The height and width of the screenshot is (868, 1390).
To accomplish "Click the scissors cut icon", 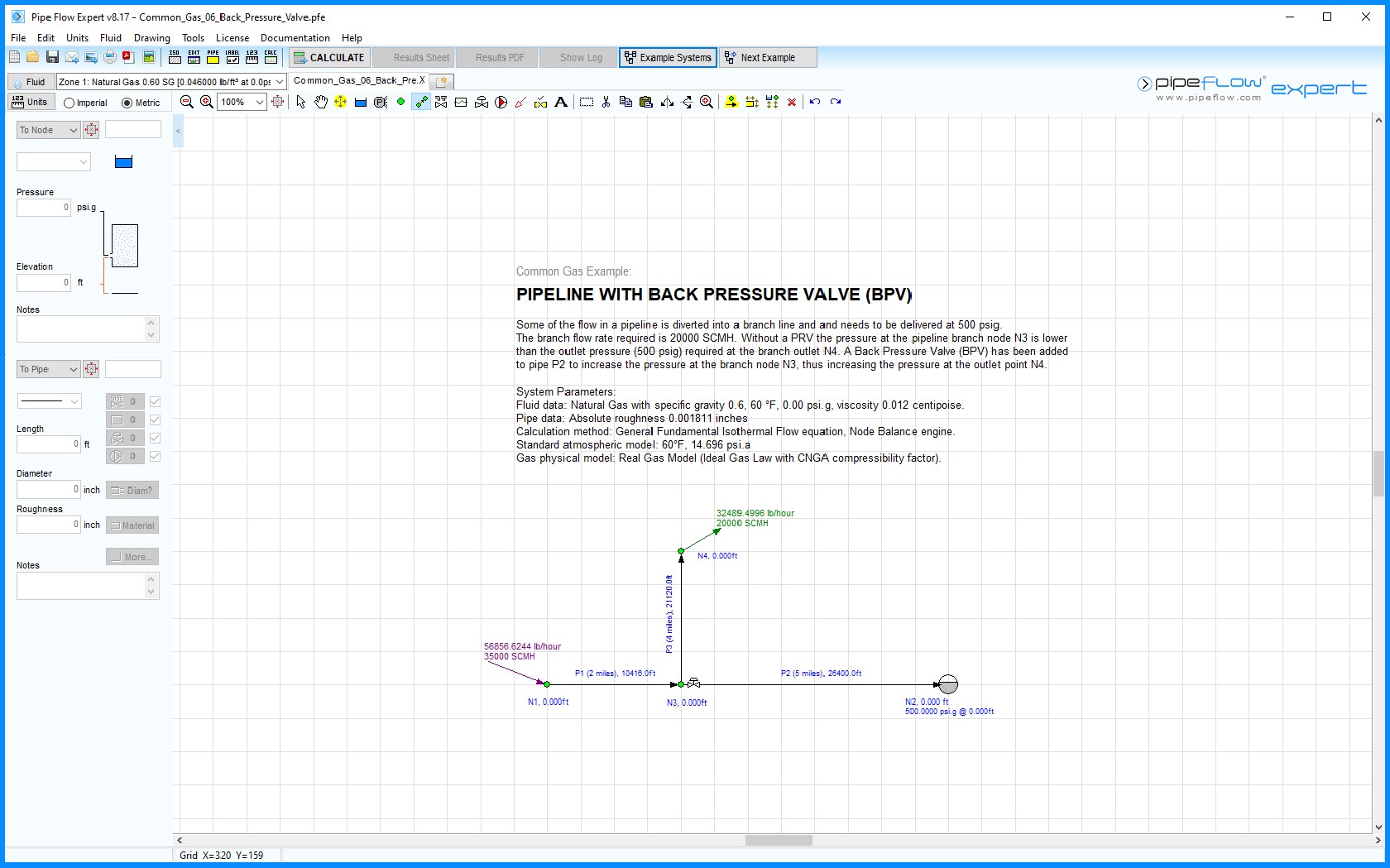I will [606, 102].
